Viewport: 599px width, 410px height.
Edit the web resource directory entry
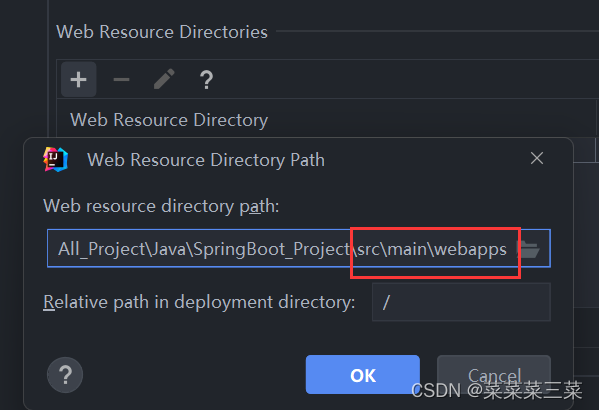coord(164,79)
